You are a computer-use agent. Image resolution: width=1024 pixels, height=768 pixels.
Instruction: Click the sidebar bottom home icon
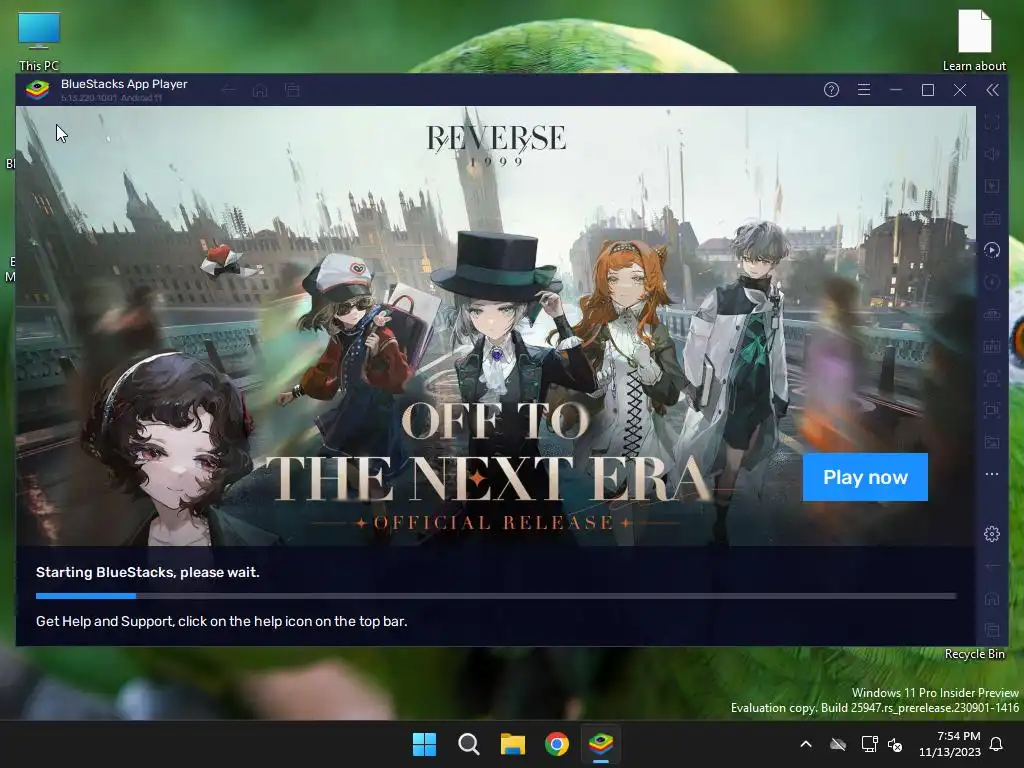point(991,598)
